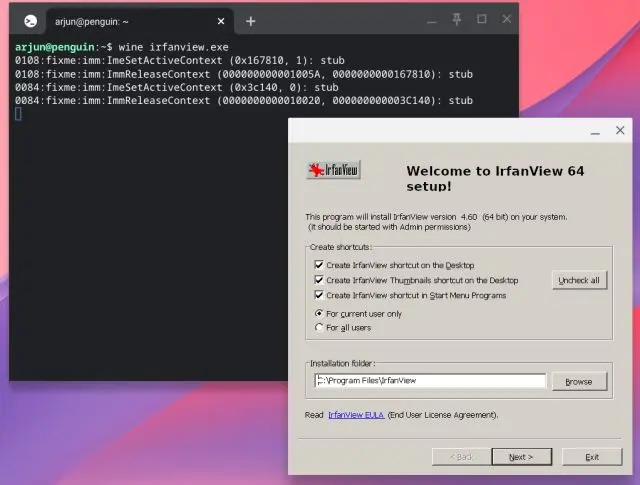Toggle shortcut in Start Menu Programs checkbox
The image size is (640, 485).
[x=319, y=295]
